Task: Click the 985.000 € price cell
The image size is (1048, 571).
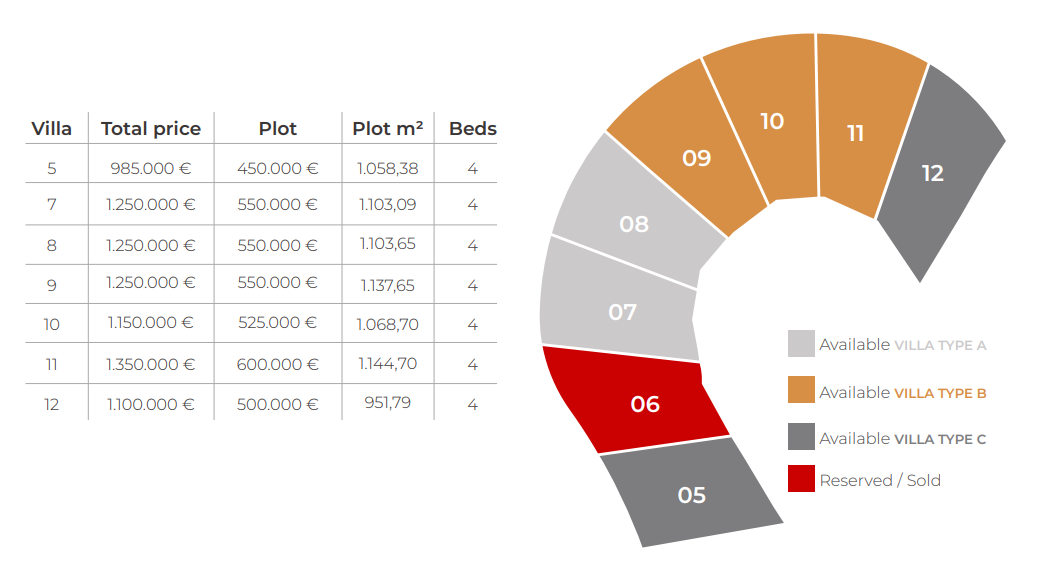Action: (151, 168)
